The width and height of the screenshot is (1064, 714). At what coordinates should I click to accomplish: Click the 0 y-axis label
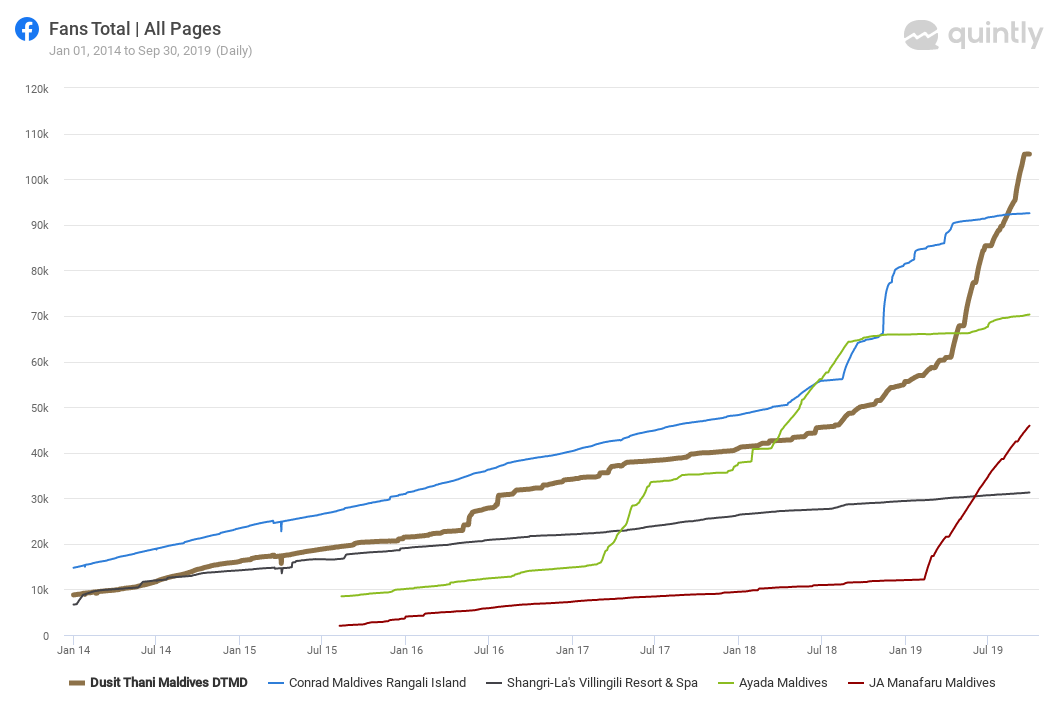pyautogui.click(x=46, y=636)
